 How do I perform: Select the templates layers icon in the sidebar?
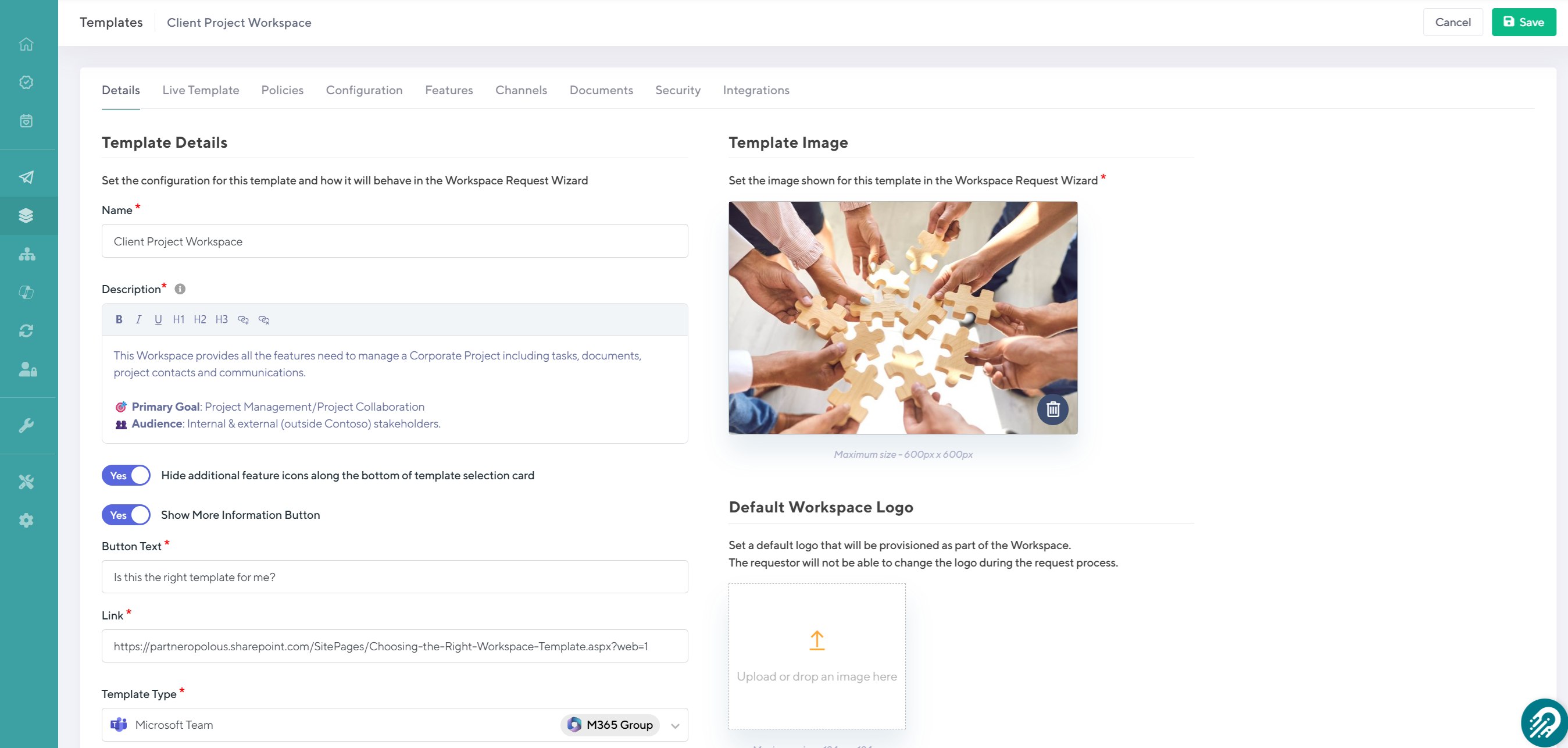pos(26,215)
